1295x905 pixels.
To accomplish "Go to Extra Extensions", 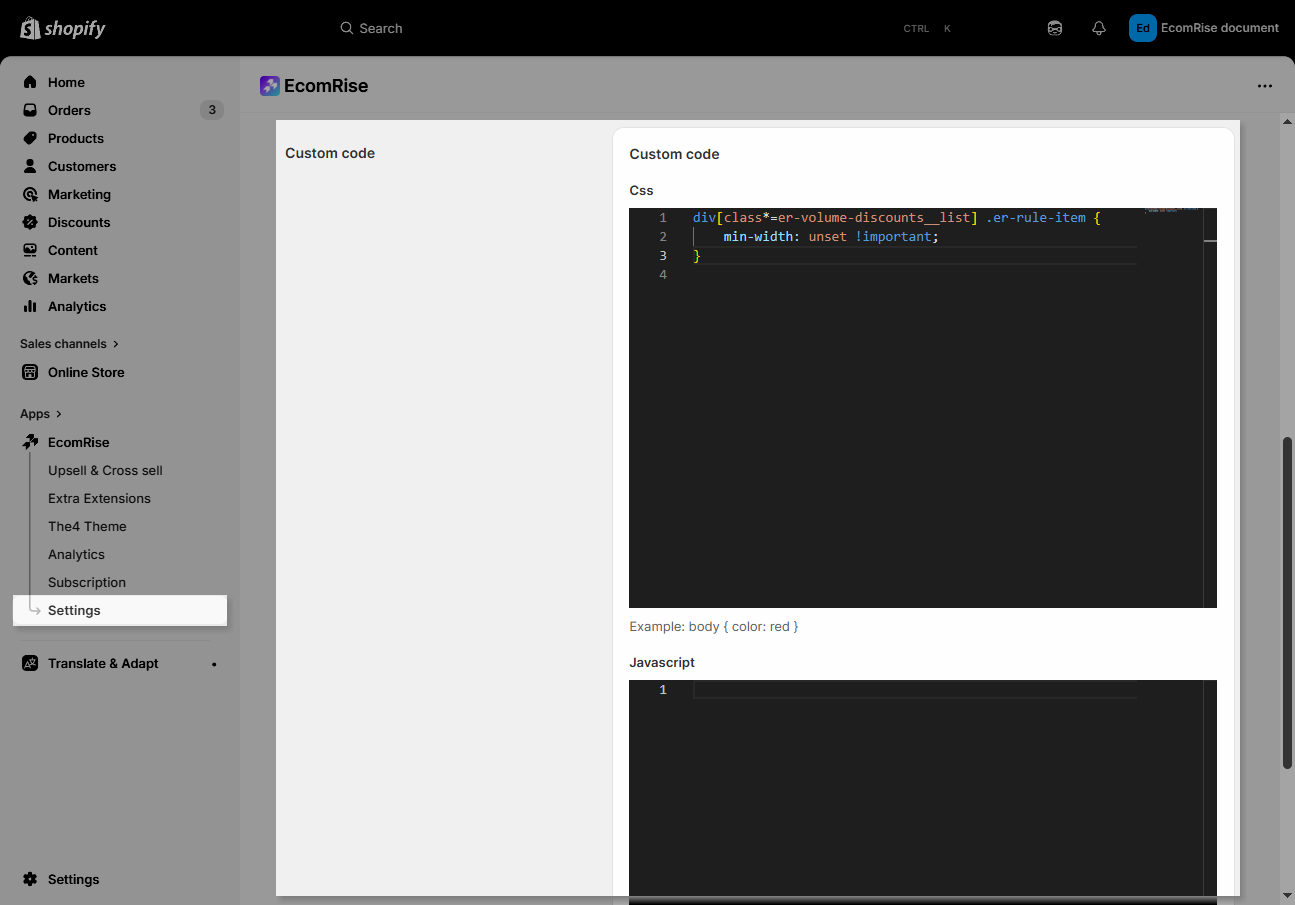I will point(99,498).
